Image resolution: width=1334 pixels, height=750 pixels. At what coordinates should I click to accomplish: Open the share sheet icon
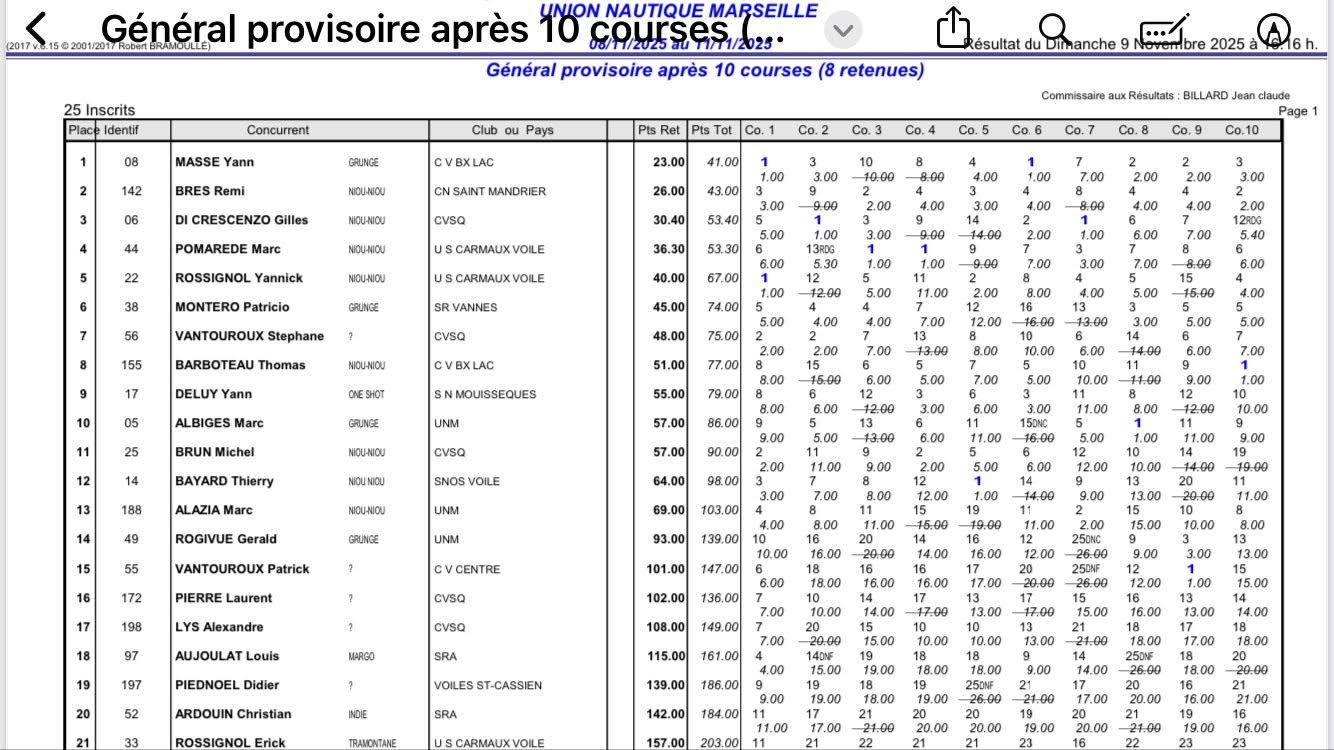[953, 28]
